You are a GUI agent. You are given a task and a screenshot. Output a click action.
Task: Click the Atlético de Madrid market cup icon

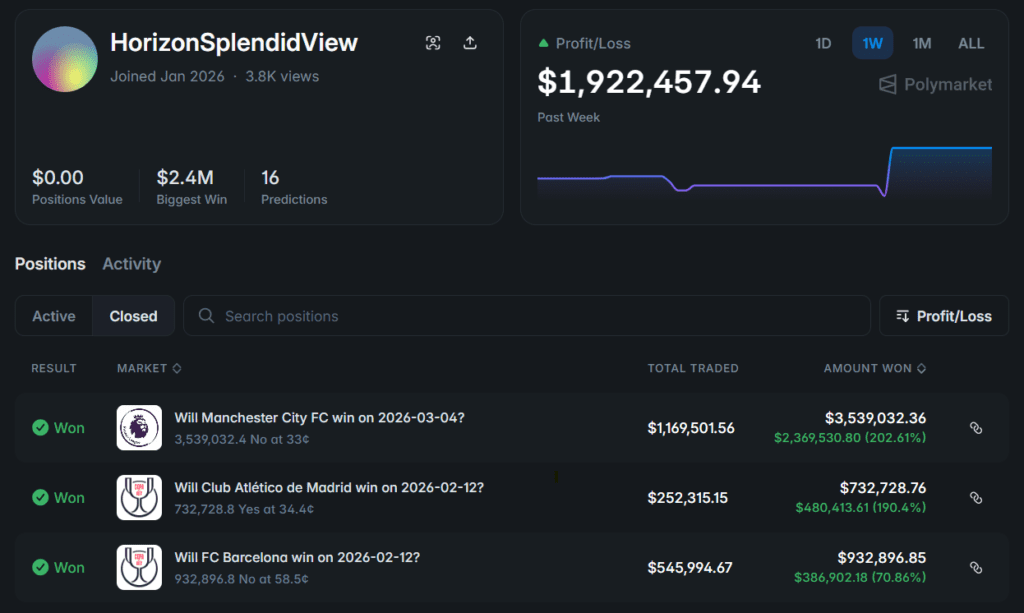[x=139, y=498]
